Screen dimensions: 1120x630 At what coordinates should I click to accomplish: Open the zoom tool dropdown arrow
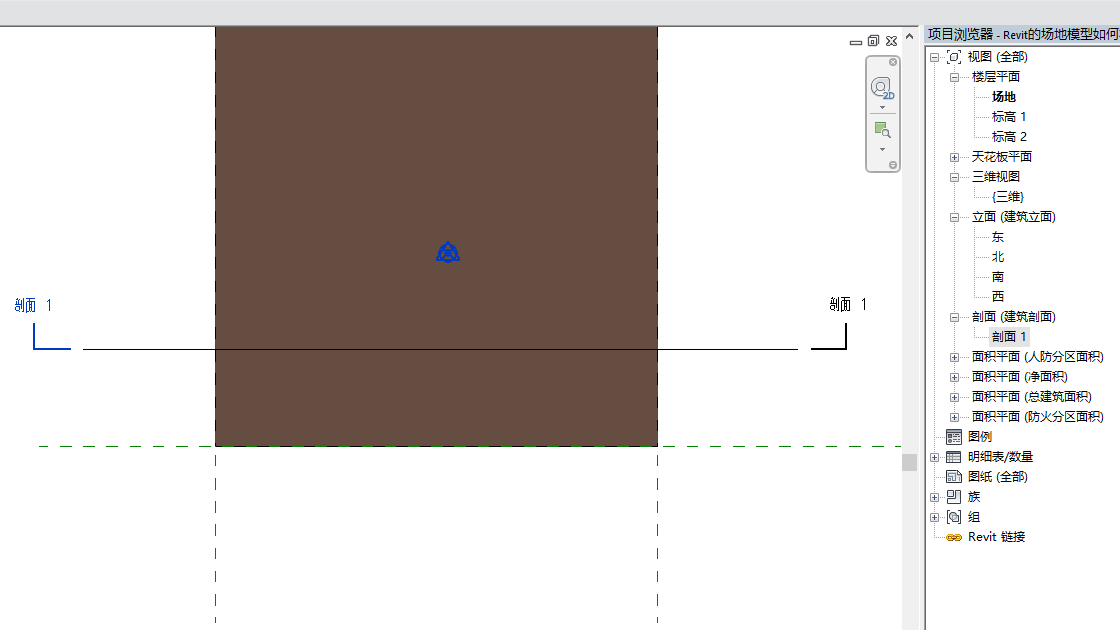883,149
